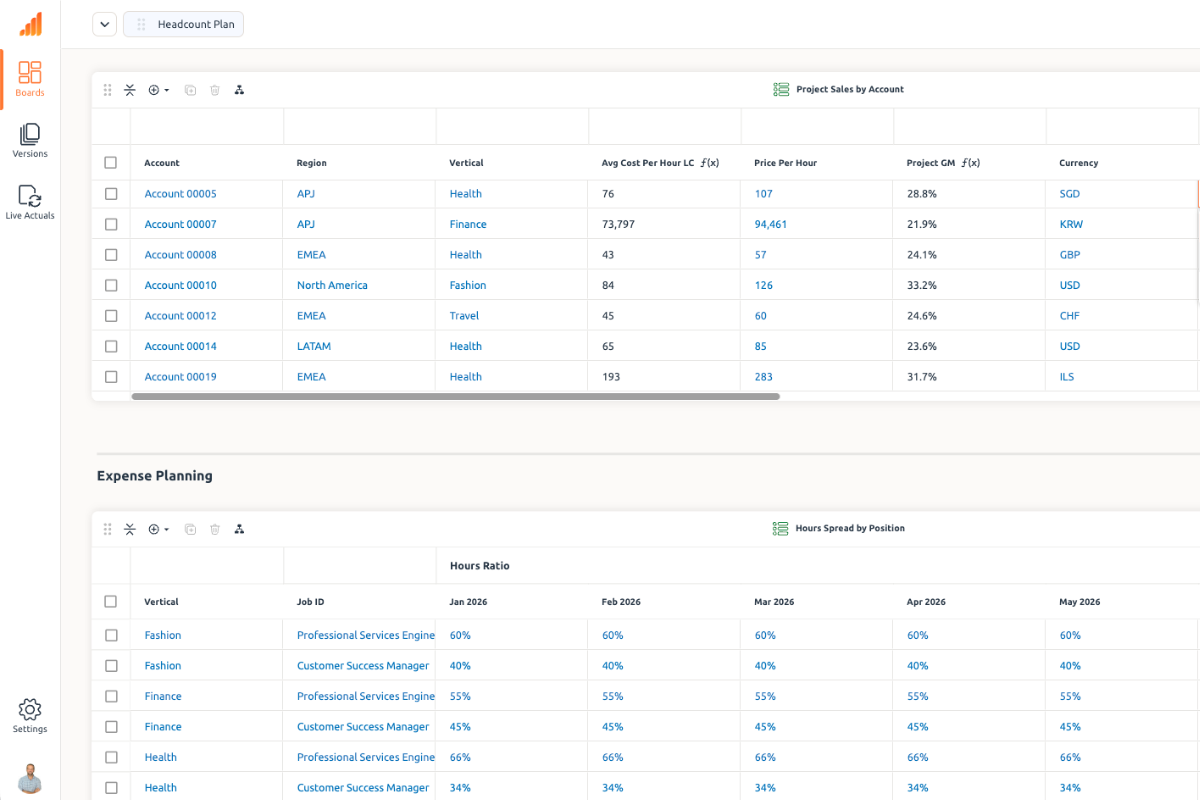Click delete trash icon in Project Sales toolbar
Image resolution: width=1200 pixels, height=800 pixels.
pyautogui.click(x=215, y=90)
